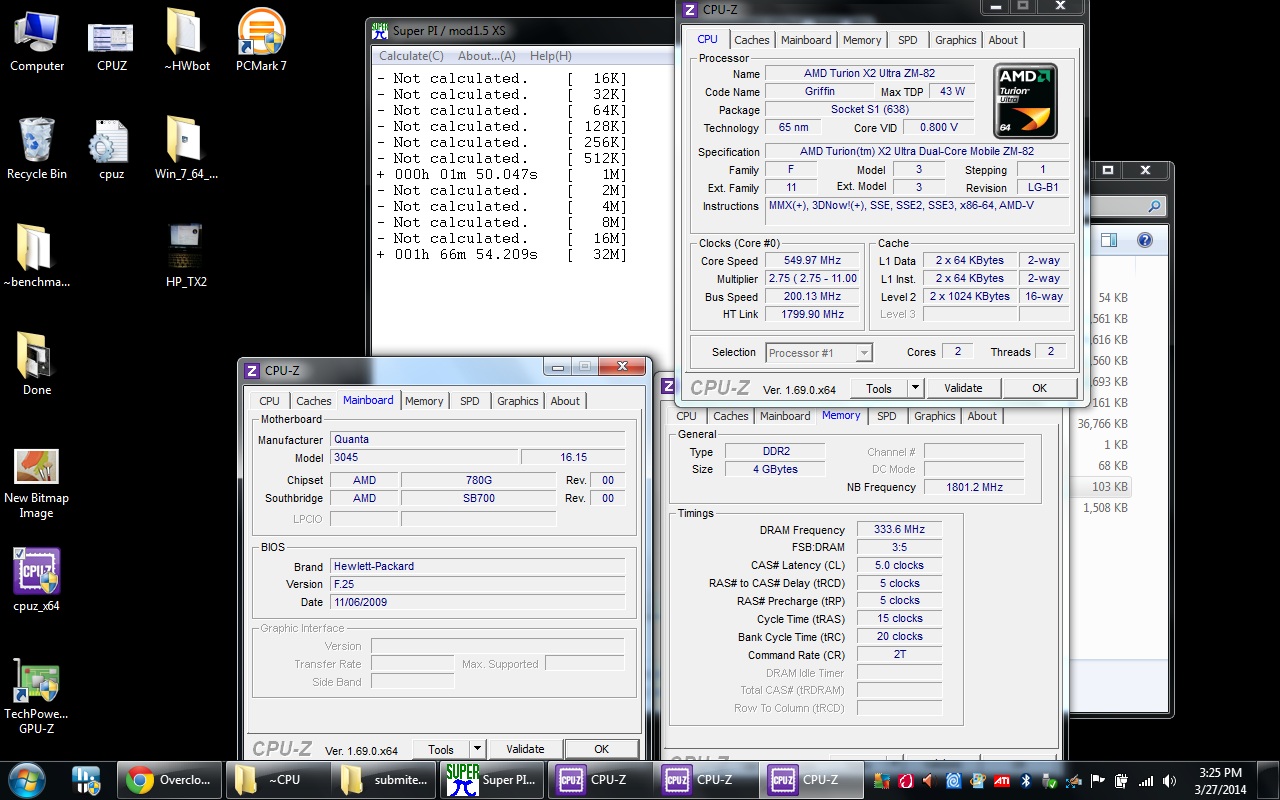Click Tools button in Mainboard CPU-Z window
This screenshot has height=800, width=1280.
pos(441,749)
